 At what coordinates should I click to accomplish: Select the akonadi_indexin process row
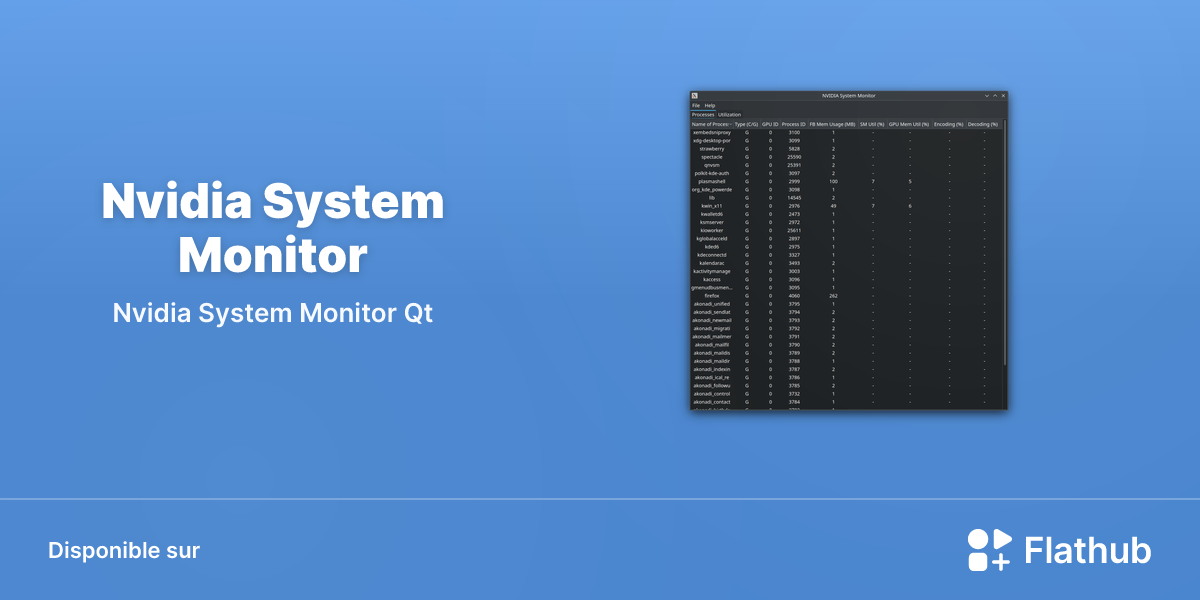[846, 369]
